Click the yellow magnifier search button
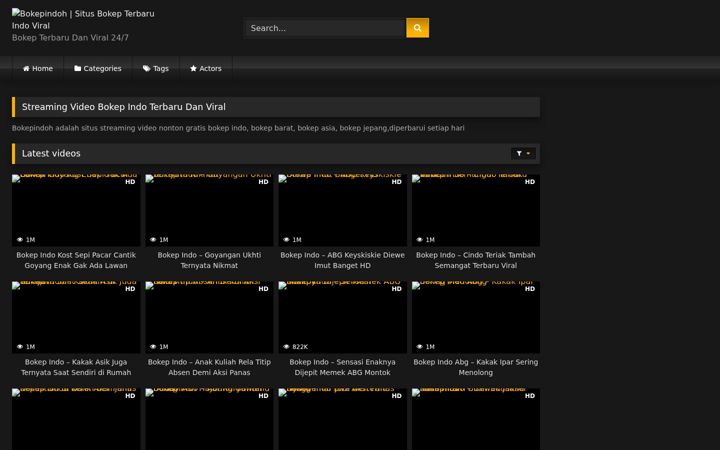 (x=417, y=28)
